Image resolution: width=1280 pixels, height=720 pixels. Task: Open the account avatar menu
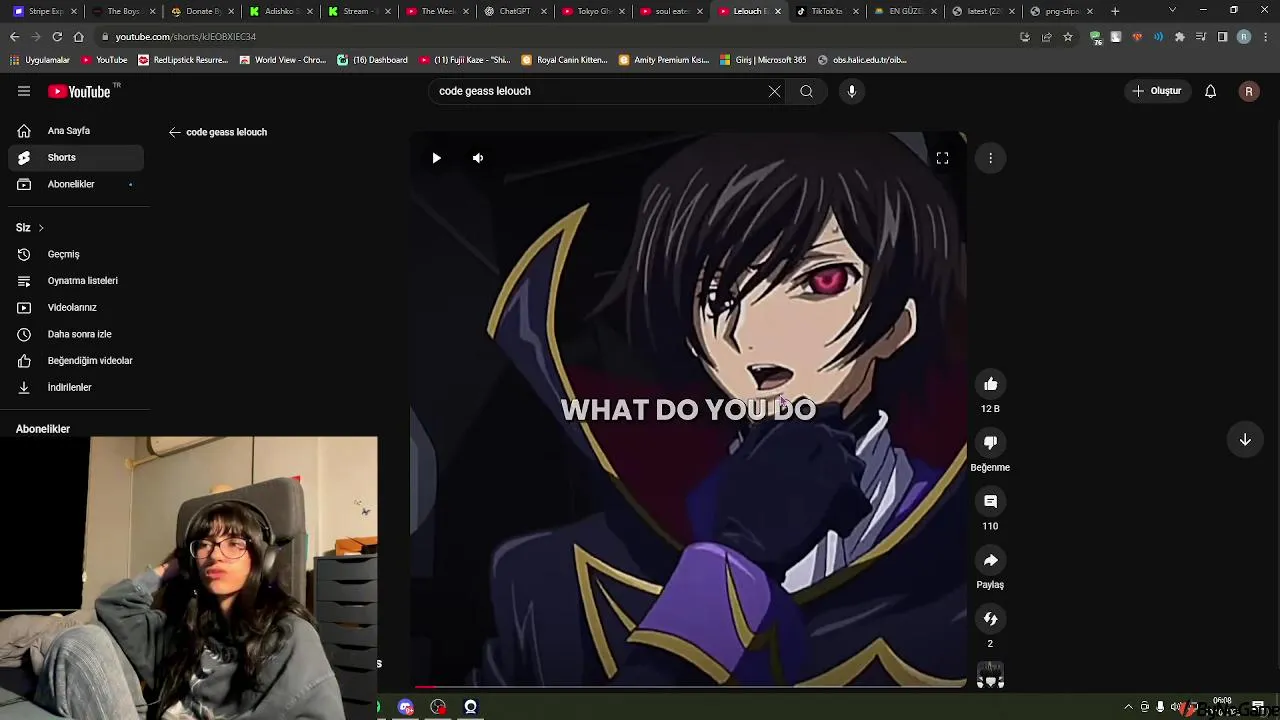1248,91
